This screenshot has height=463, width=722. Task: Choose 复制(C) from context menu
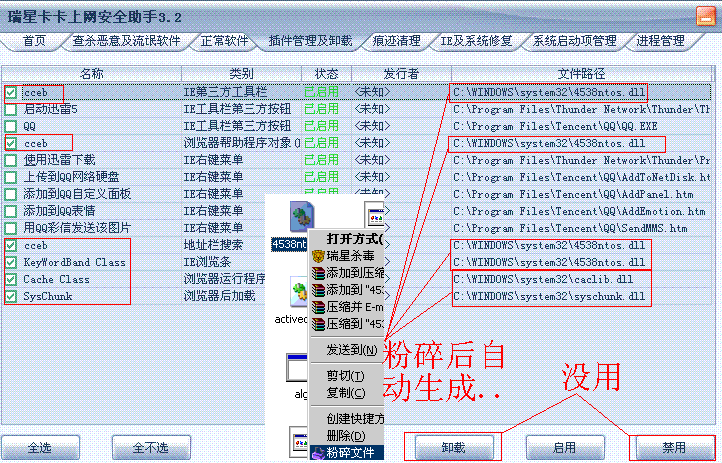click(346, 393)
